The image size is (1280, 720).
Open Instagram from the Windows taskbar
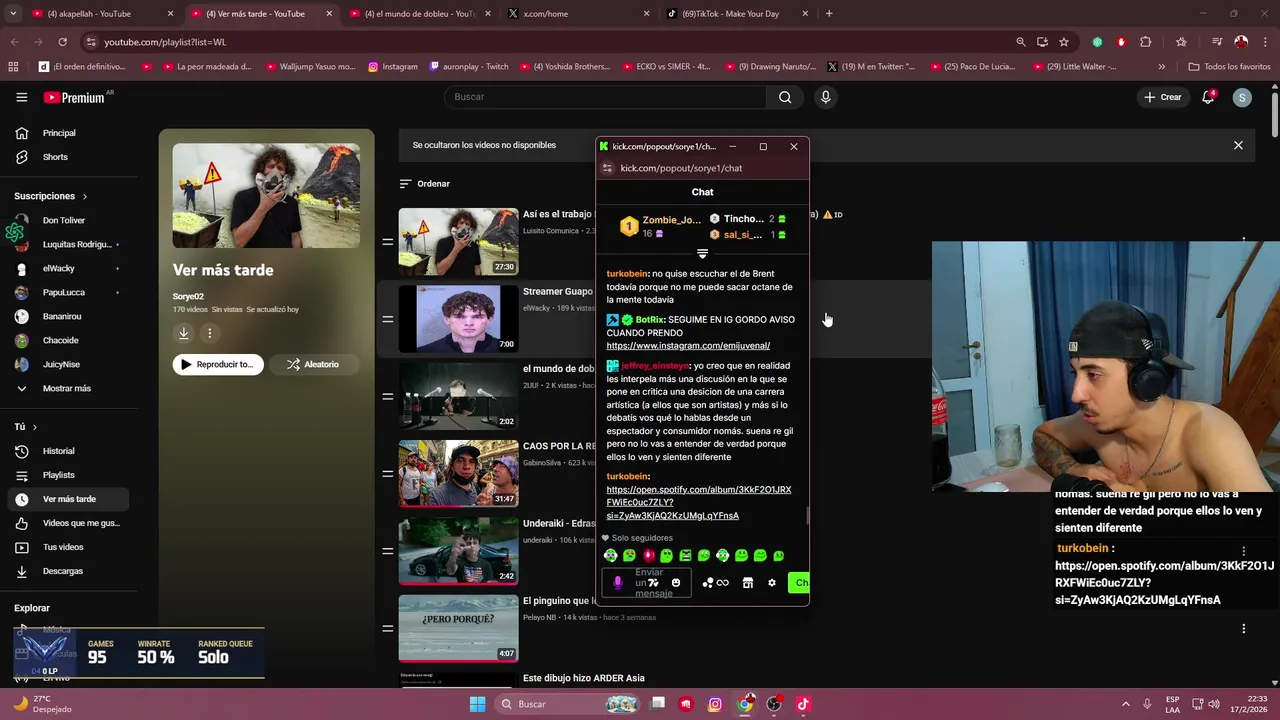715,704
